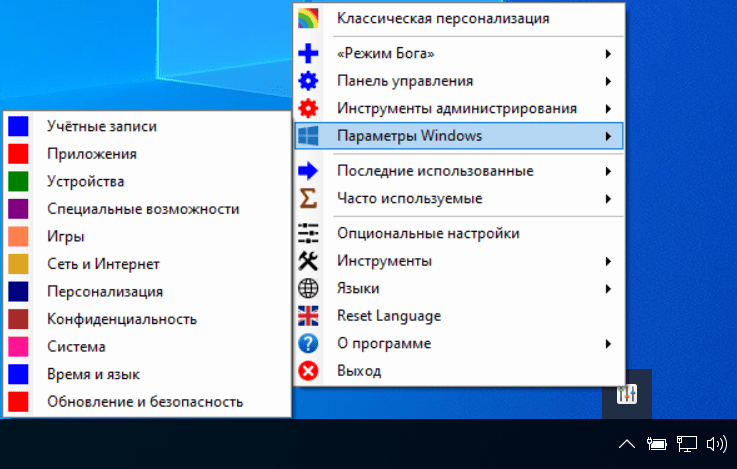Click the blue square beside Учётные записи

[18, 126]
